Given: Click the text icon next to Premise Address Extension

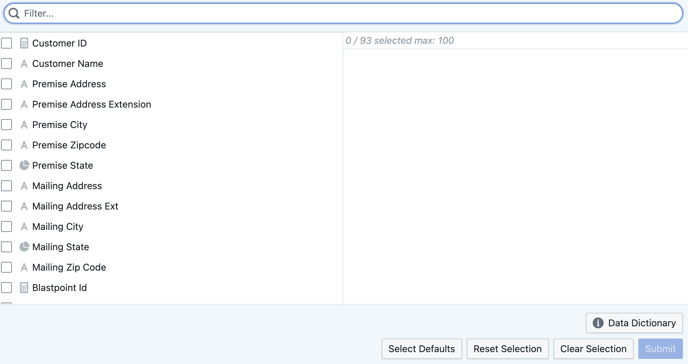Looking at the screenshot, I should (24, 104).
